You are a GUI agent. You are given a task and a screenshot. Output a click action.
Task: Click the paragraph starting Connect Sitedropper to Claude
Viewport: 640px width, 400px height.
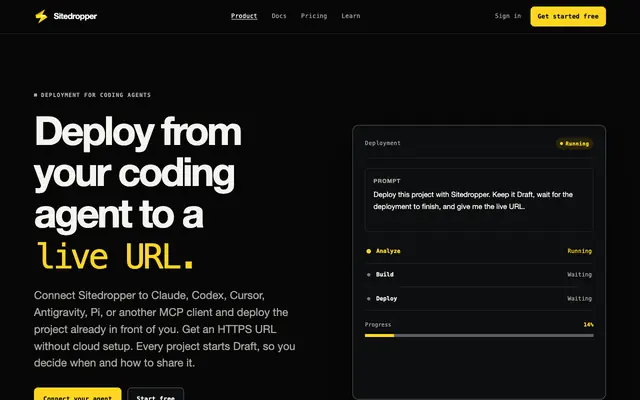coord(164,329)
